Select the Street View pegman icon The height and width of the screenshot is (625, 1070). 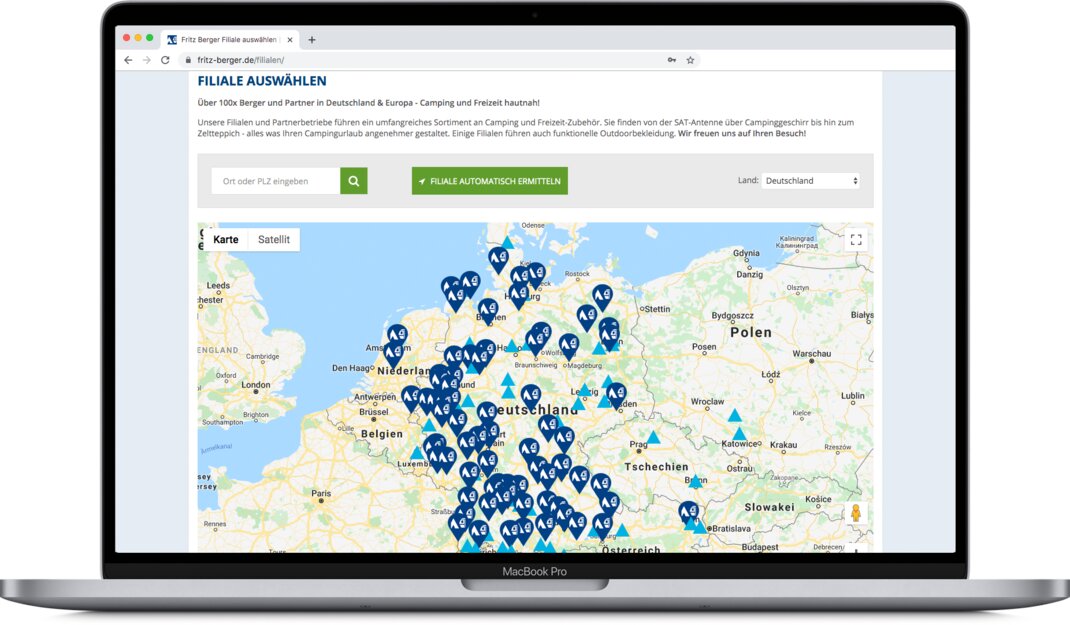click(855, 514)
